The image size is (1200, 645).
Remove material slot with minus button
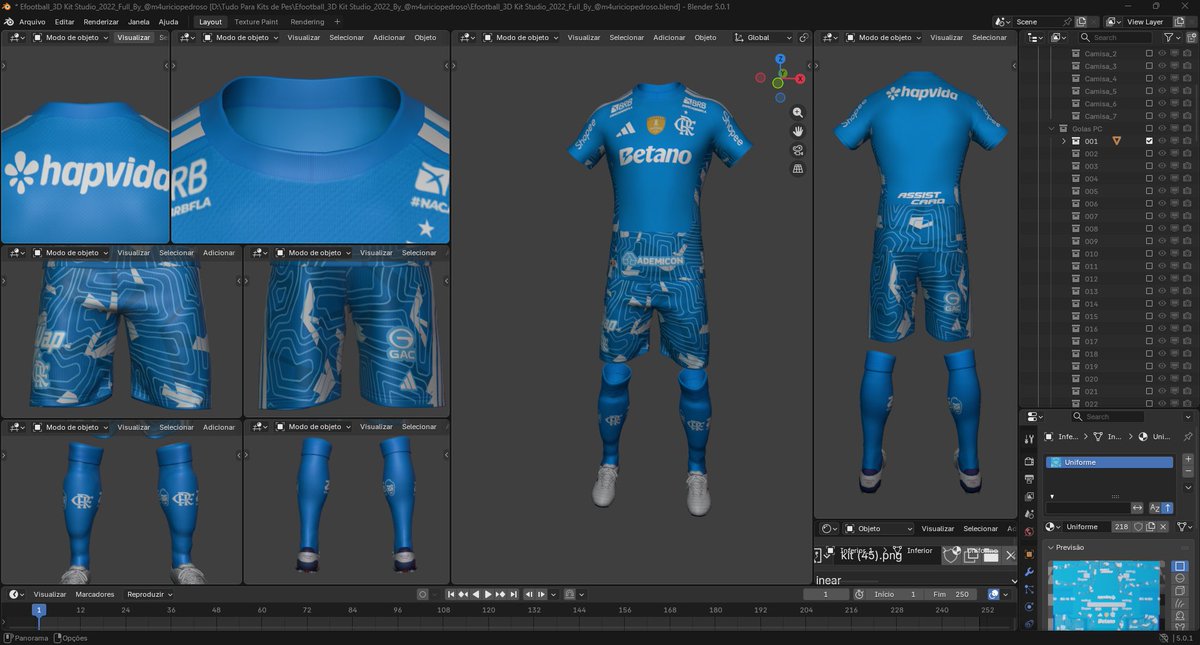pos(1188,471)
